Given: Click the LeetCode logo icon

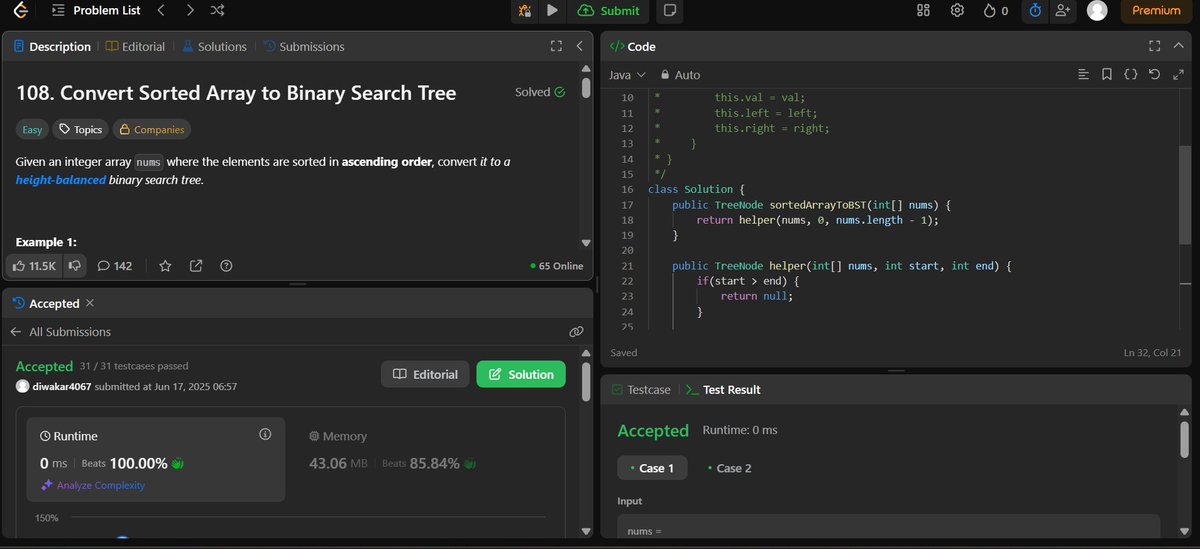Looking at the screenshot, I should click(x=22, y=11).
